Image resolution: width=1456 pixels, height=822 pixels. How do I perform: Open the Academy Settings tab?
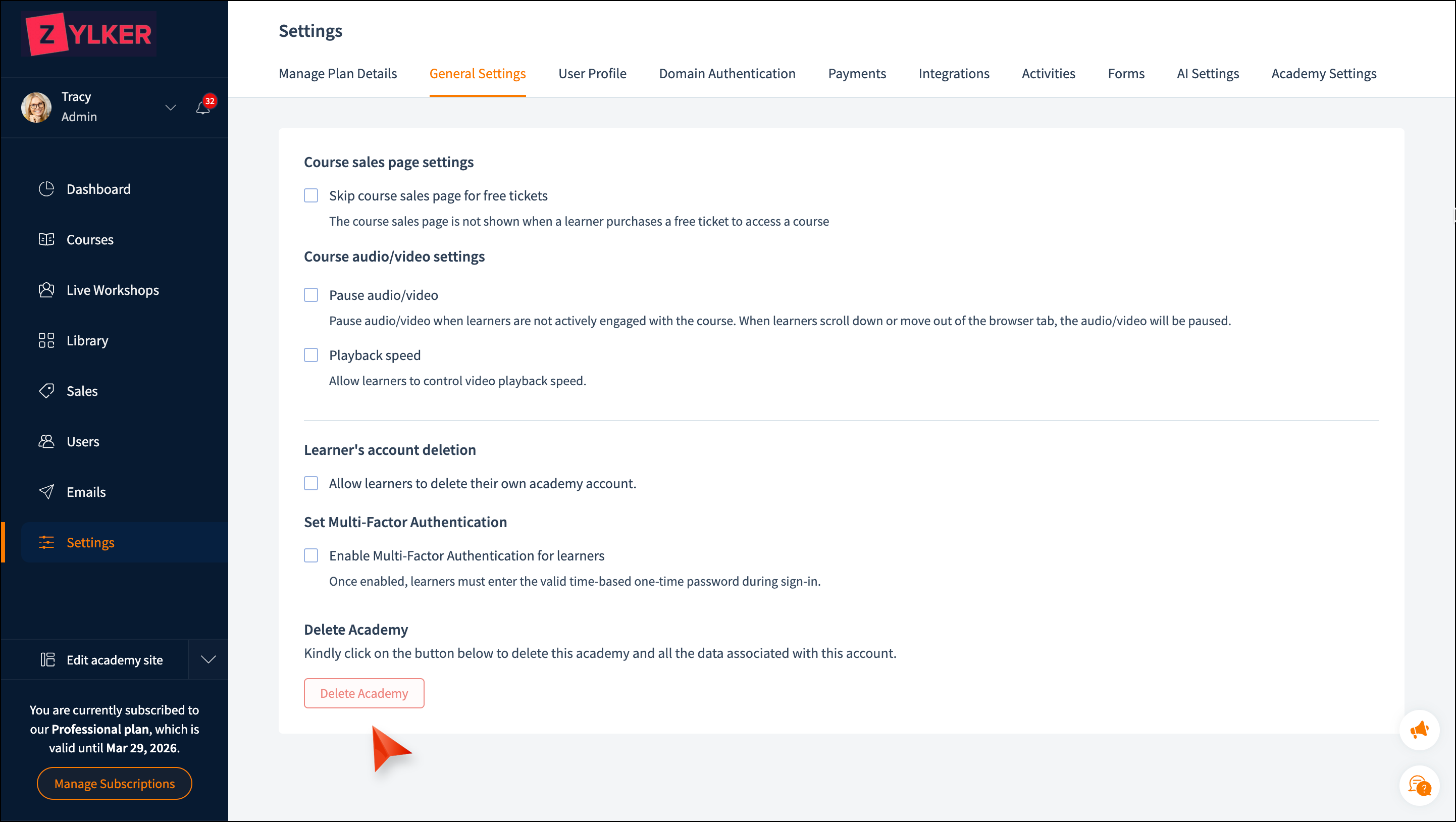(x=1323, y=74)
